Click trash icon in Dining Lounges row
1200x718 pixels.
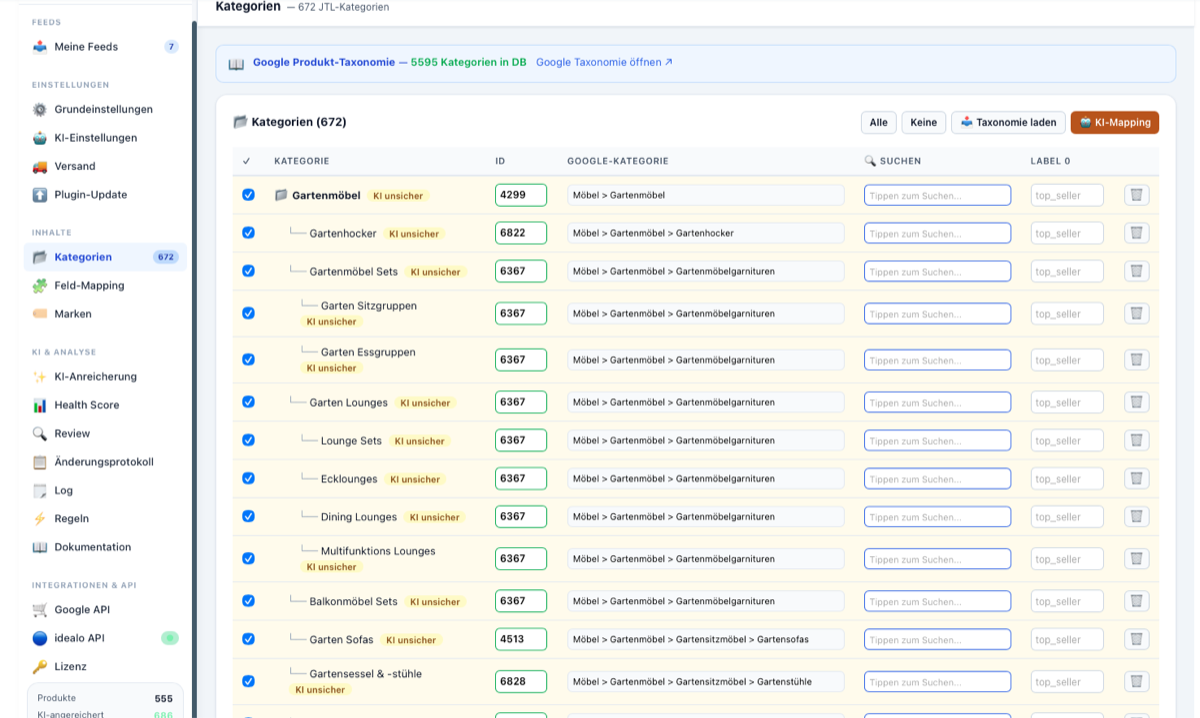pyautogui.click(x=1136, y=516)
